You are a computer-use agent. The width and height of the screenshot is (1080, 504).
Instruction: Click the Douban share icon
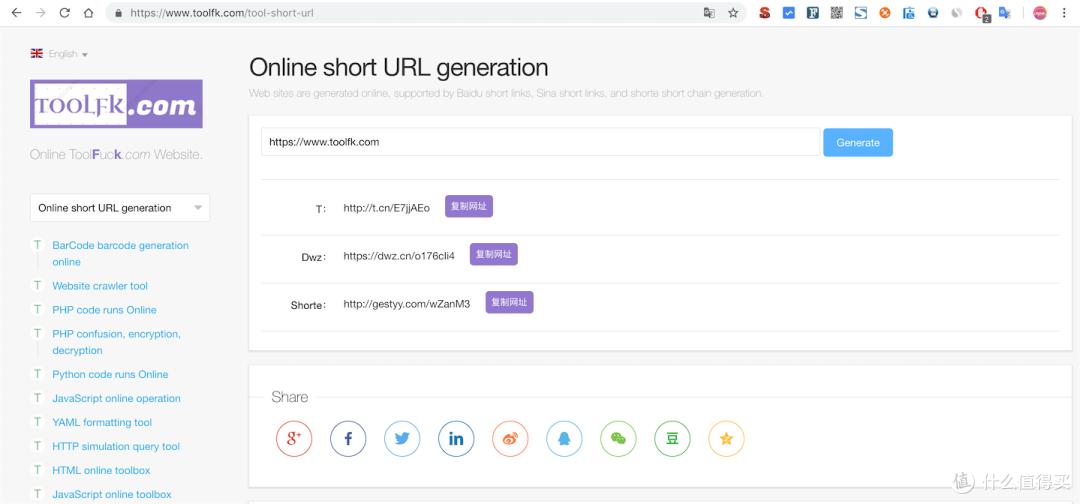672,438
